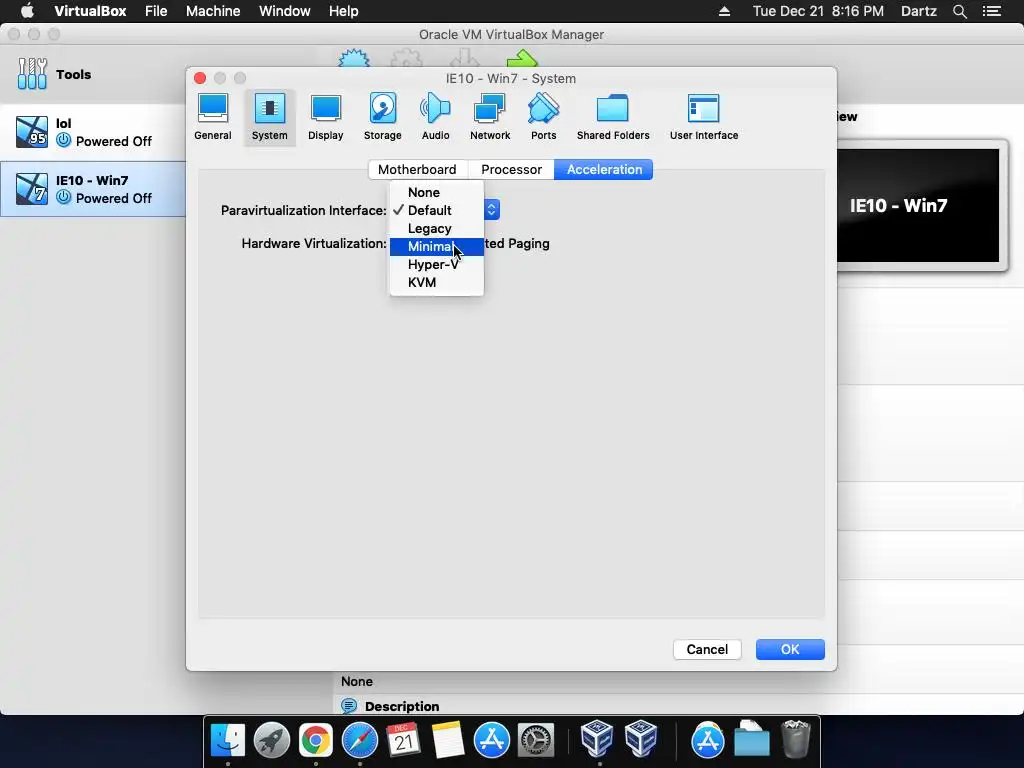Open Notification Center list icon

tap(992, 11)
